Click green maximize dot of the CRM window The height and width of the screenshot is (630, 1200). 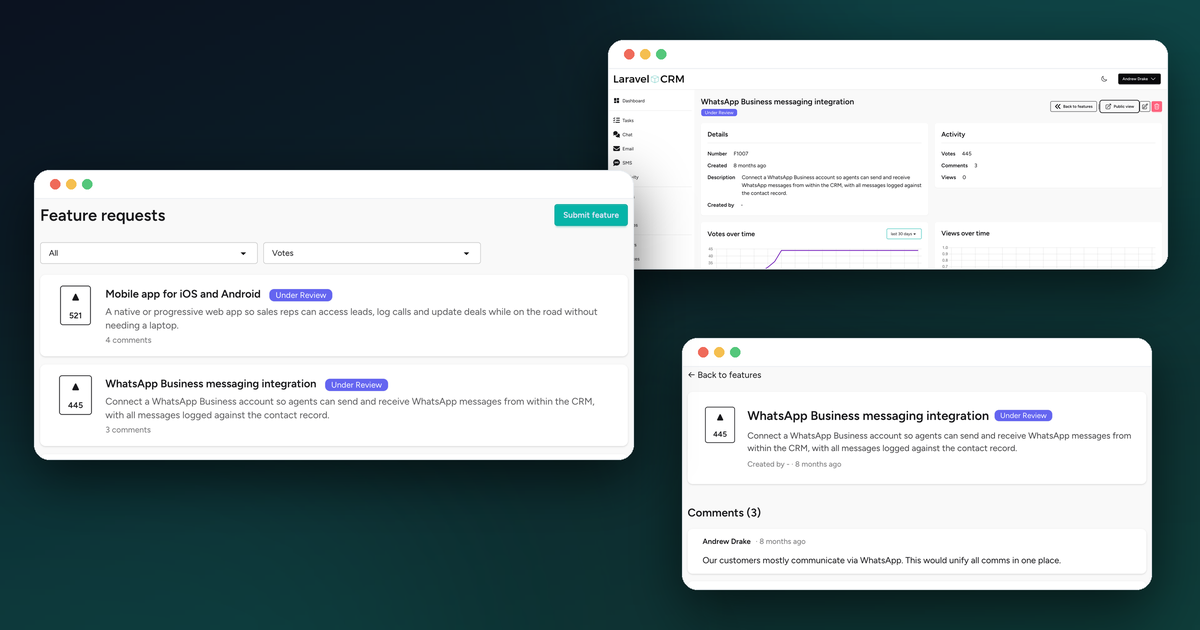tap(661, 54)
